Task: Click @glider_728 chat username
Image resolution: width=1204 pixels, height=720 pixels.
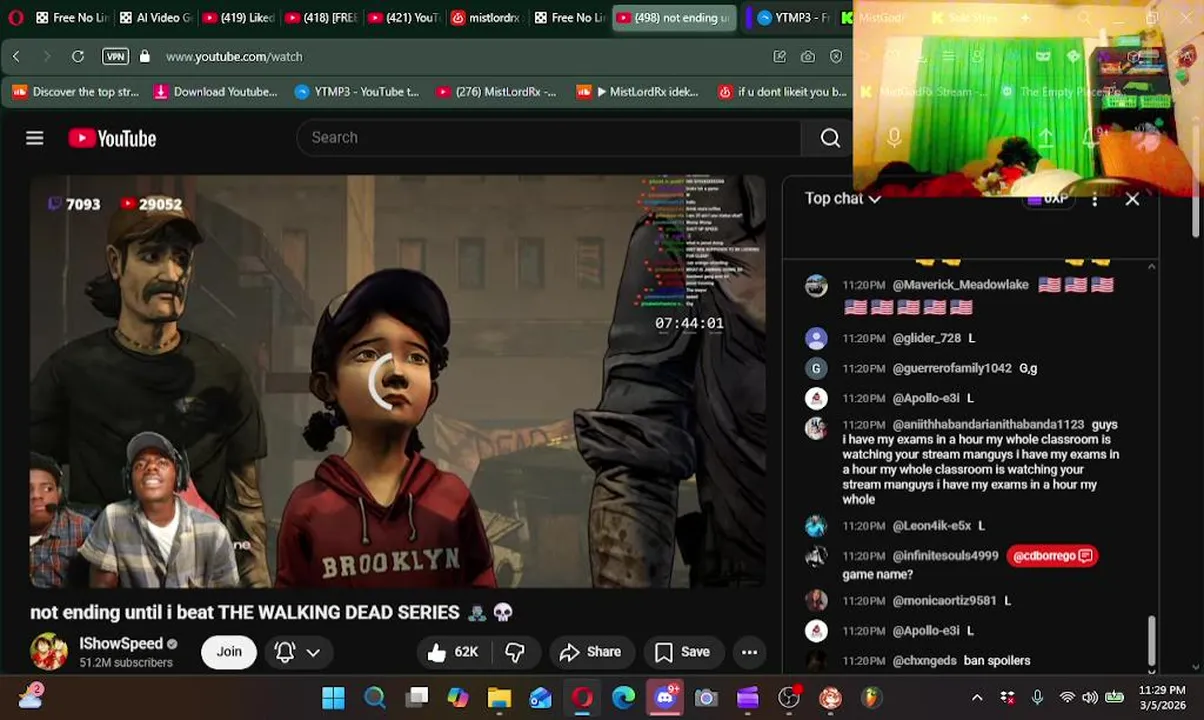Action: (x=926, y=339)
